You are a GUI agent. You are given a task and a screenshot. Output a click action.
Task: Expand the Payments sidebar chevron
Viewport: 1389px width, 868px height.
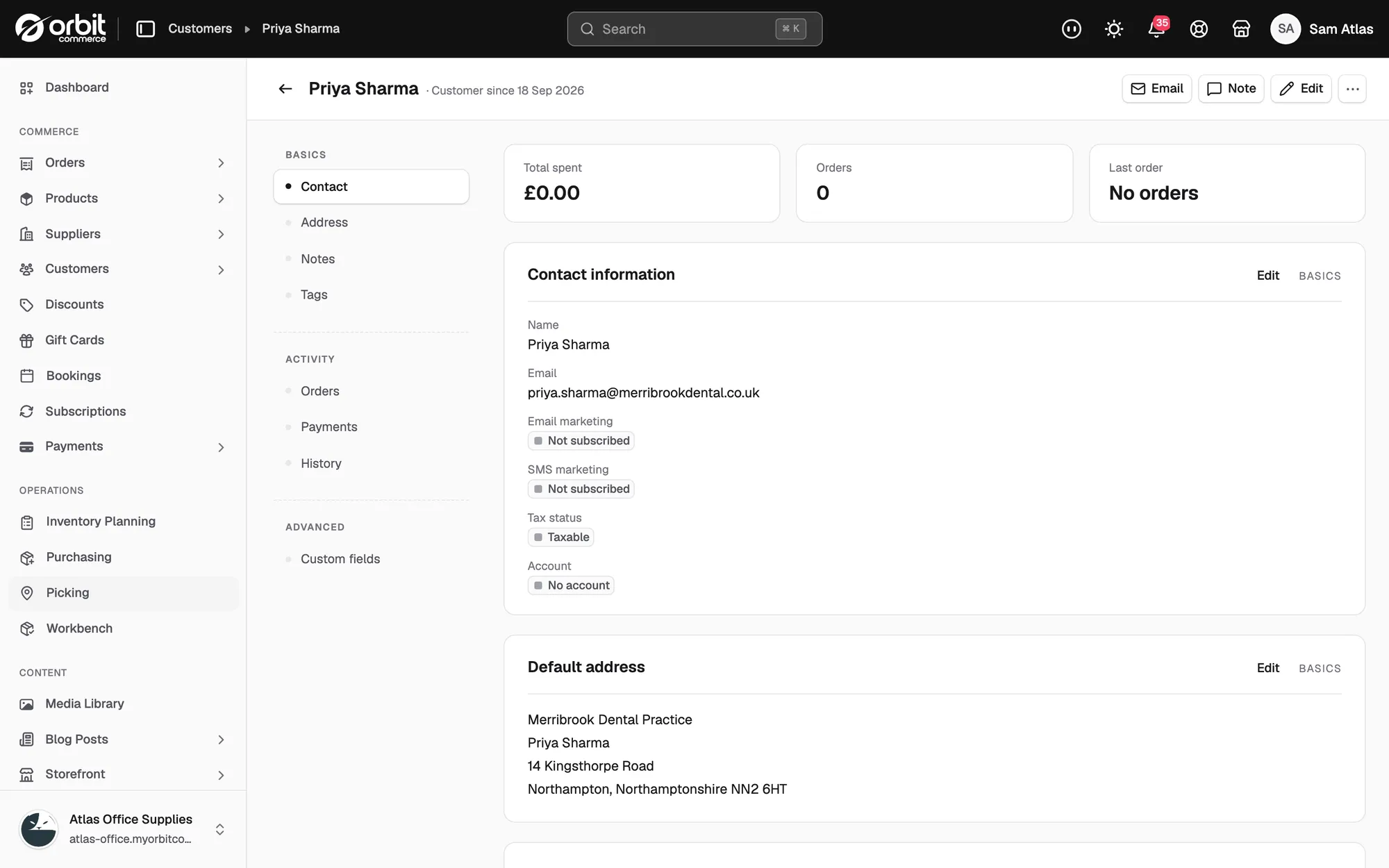221,447
